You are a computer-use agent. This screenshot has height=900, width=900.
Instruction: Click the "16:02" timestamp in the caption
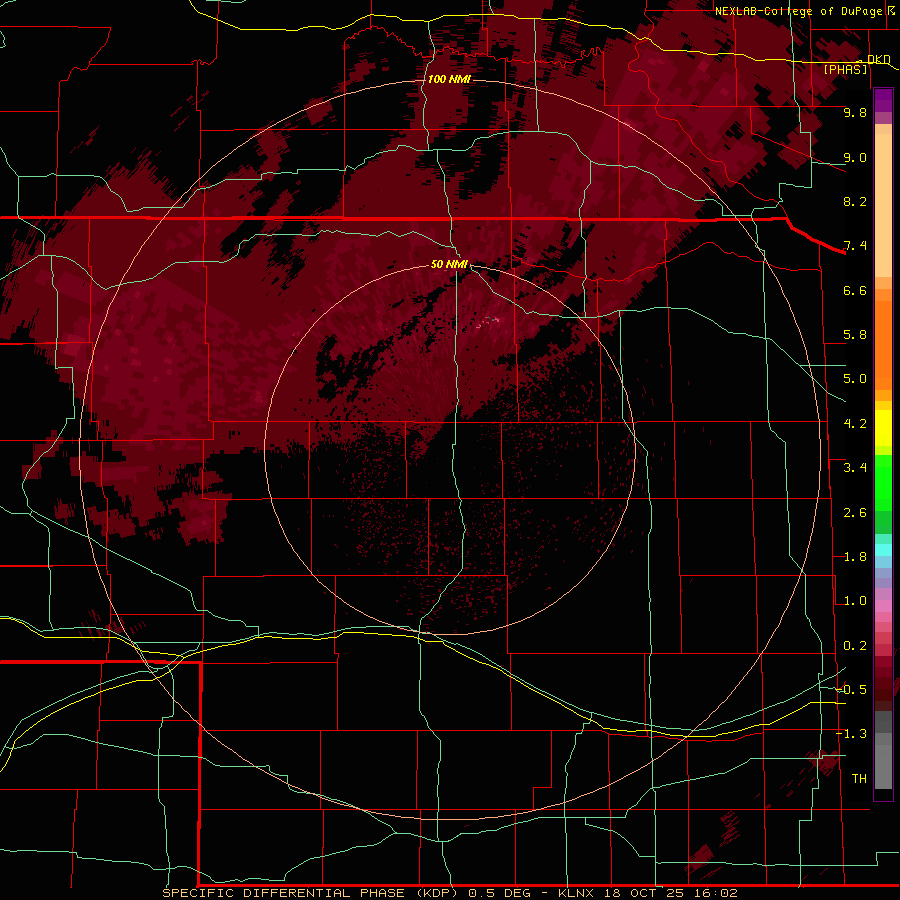pyautogui.click(x=718, y=893)
